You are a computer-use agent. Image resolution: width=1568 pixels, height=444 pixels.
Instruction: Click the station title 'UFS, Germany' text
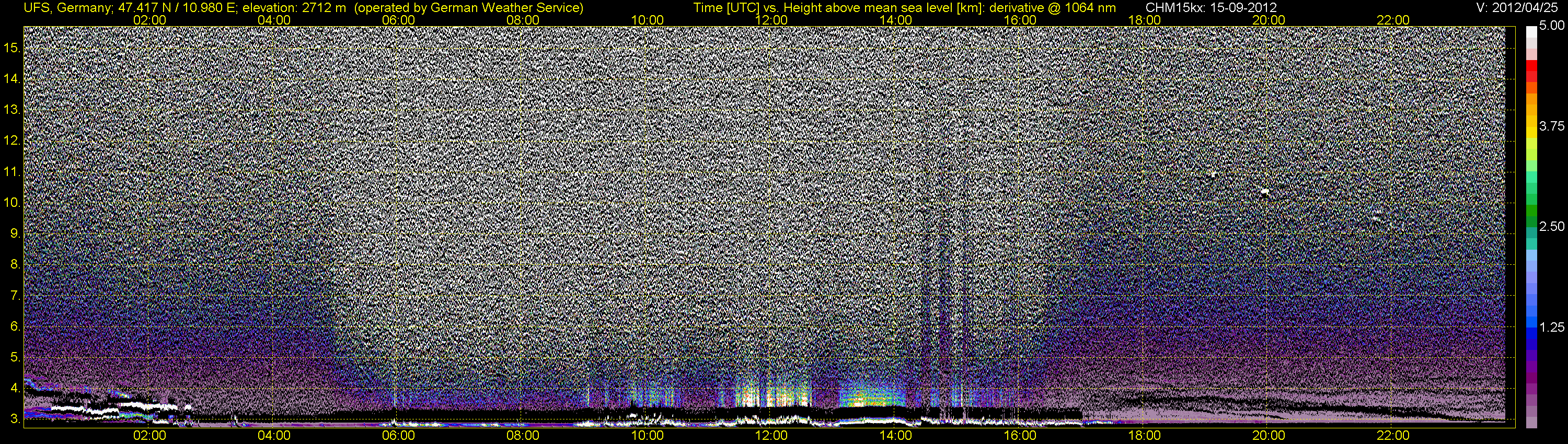(x=67, y=7)
